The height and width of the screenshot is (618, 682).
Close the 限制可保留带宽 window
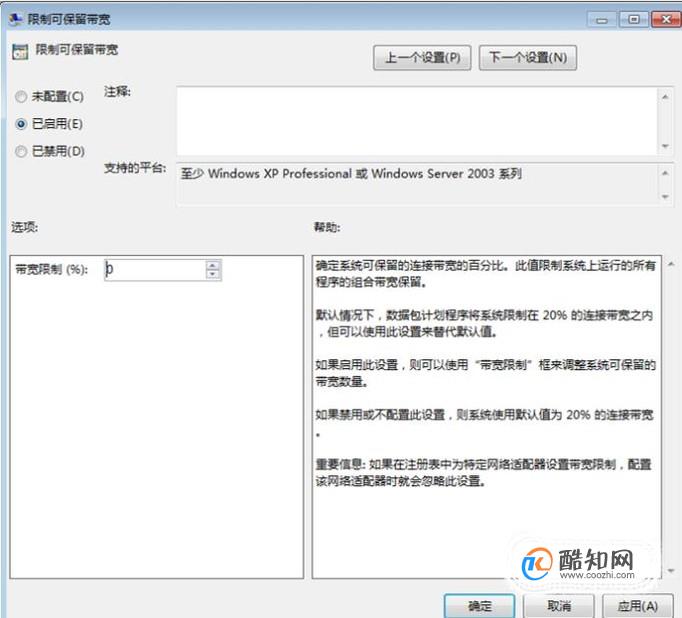pos(666,20)
